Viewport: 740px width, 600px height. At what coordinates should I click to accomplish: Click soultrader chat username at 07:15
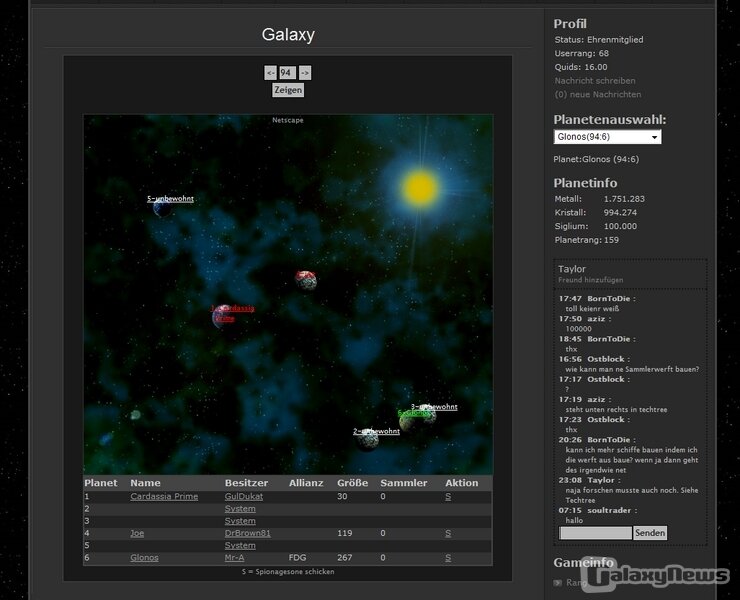tap(609, 510)
